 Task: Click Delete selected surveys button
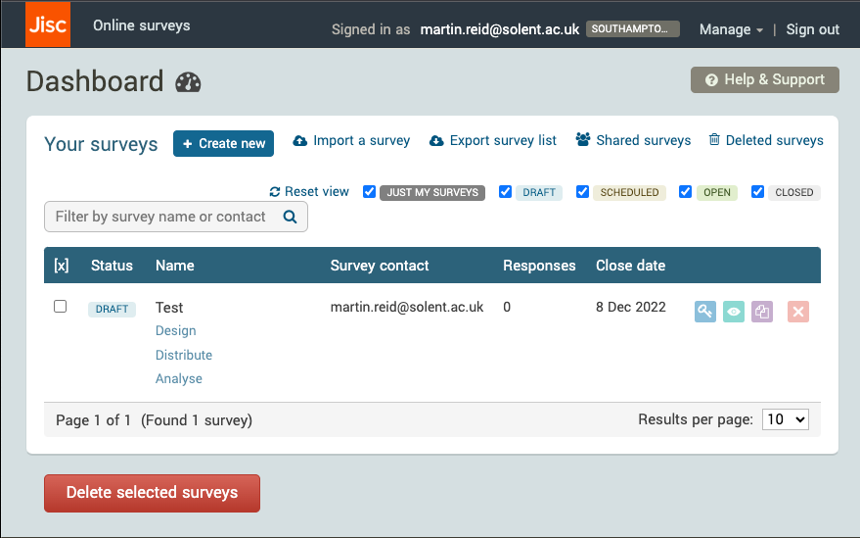click(152, 493)
